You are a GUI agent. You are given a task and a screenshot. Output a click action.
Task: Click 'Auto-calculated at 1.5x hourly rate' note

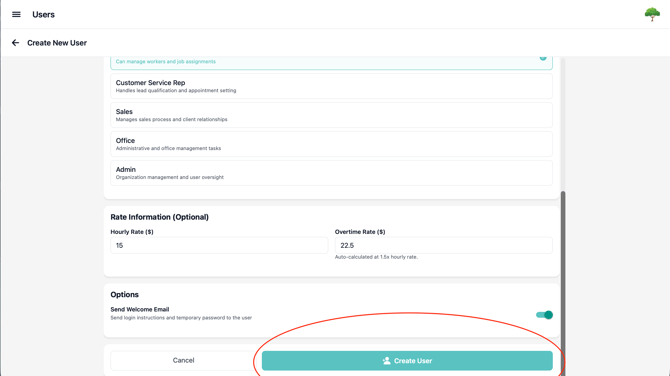(x=376, y=257)
